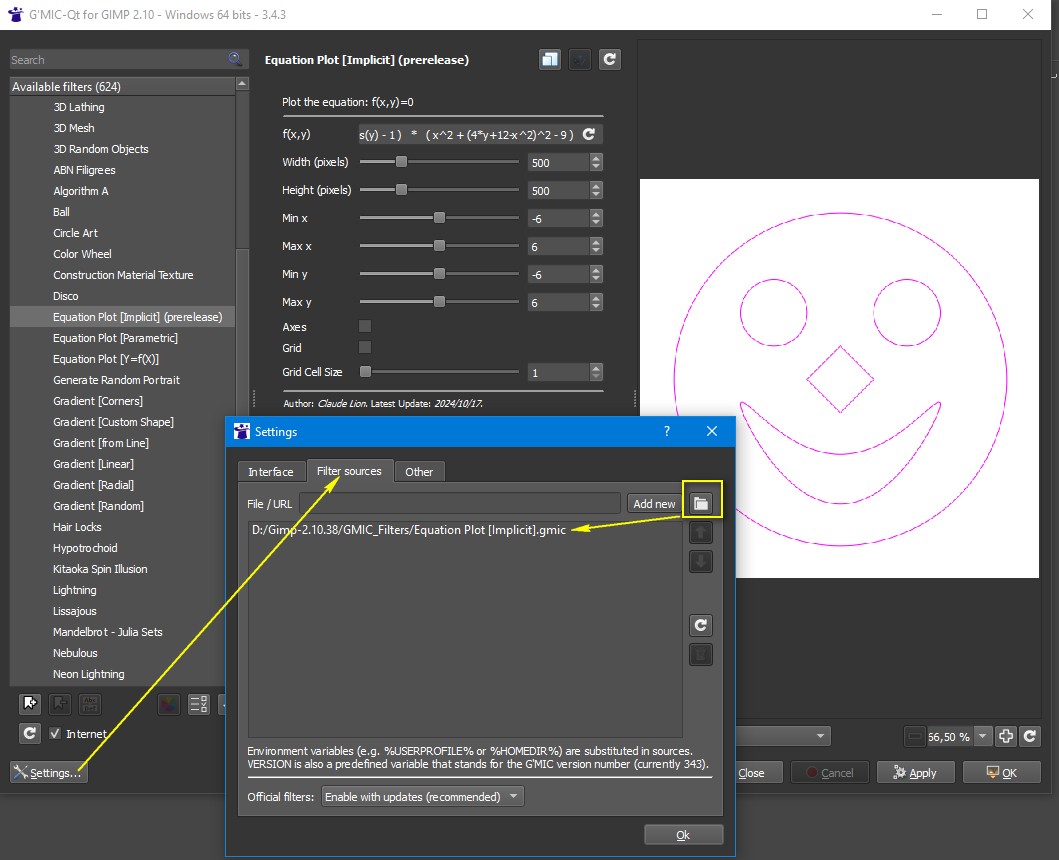Click the Apply button
The width and height of the screenshot is (1059, 860).
(915, 772)
